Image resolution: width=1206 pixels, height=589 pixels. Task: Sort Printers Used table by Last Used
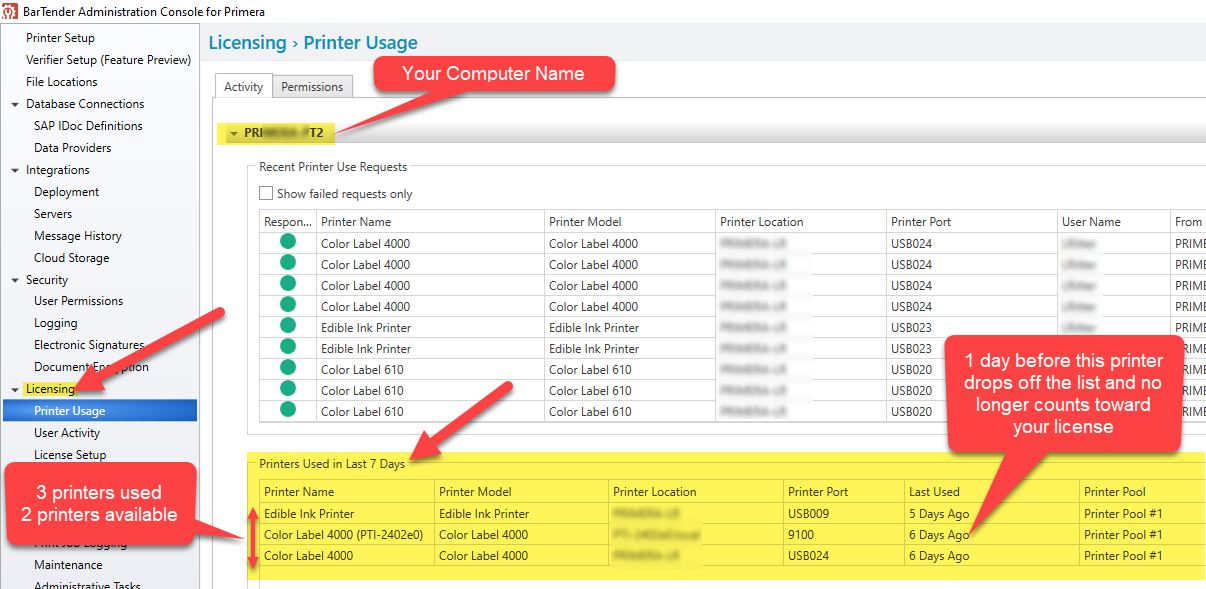coord(991,492)
